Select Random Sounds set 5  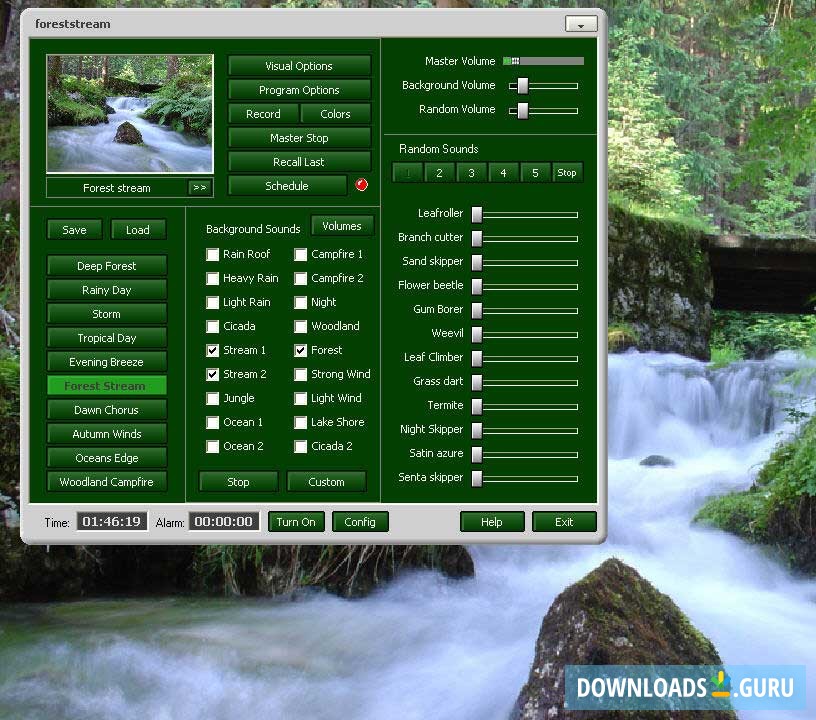click(536, 173)
